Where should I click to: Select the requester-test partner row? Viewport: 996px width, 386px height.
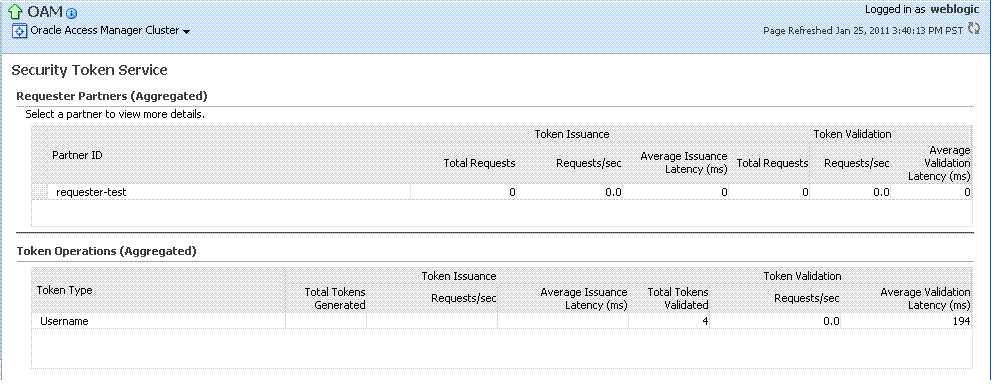(x=502, y=192)
